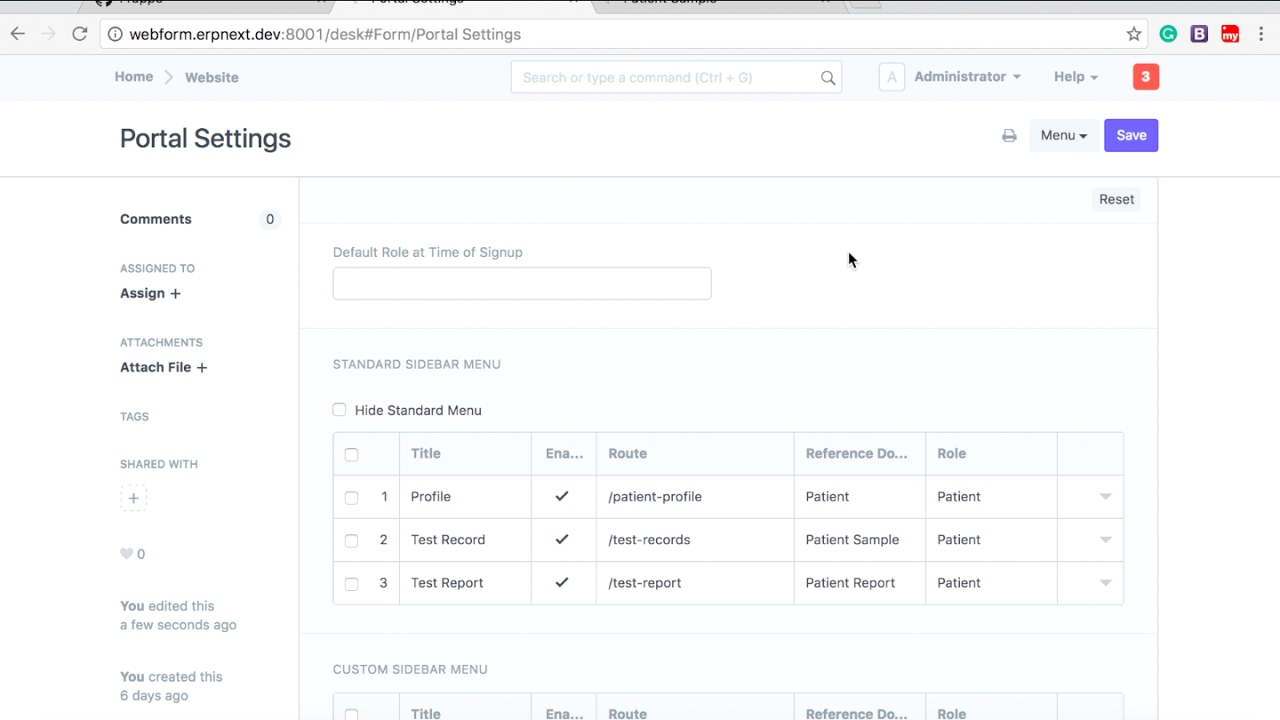Click the Save button
1280x720 pixels.
[x=1131, y=136]
